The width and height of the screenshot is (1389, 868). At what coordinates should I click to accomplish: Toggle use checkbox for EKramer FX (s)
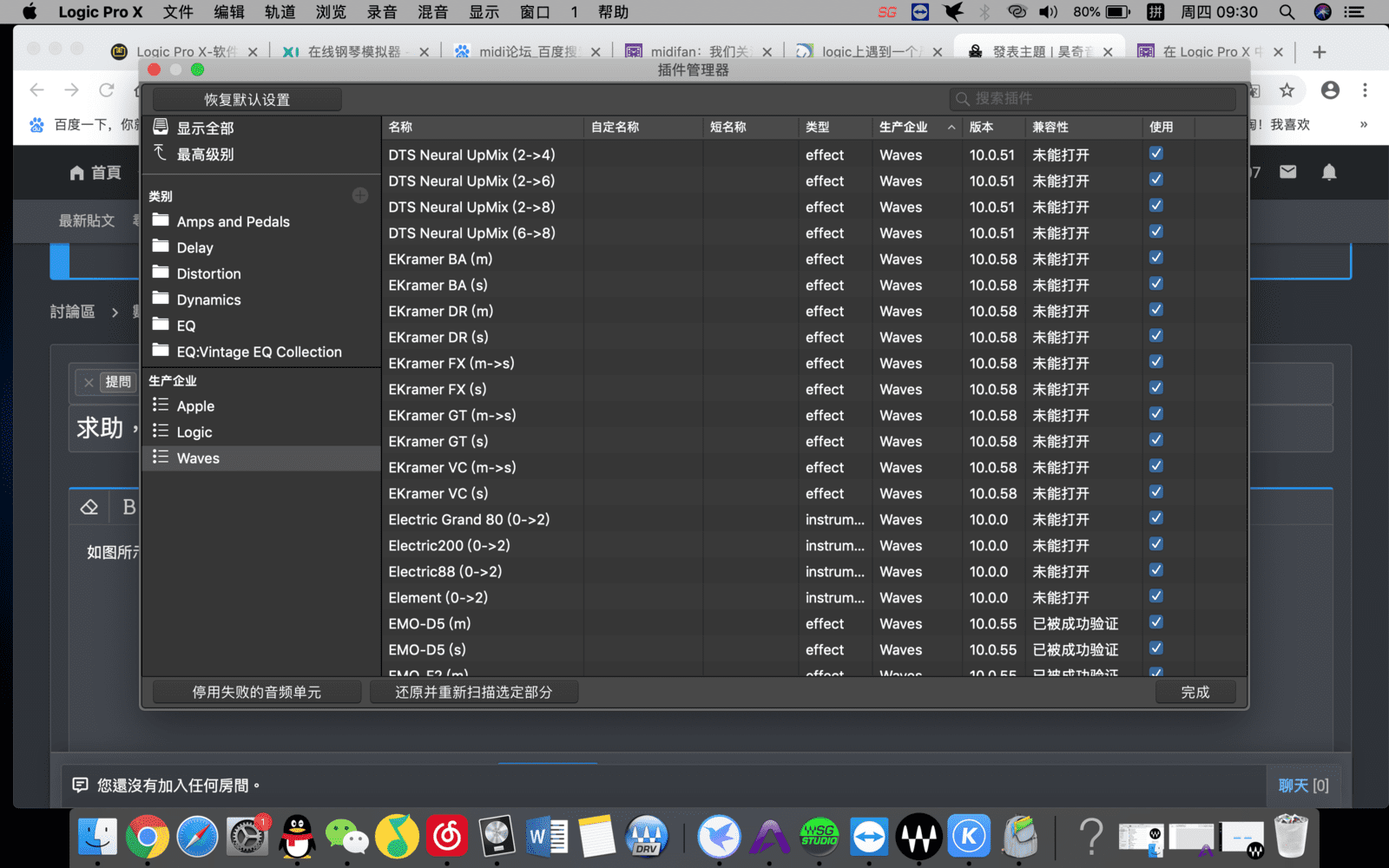[x=1155, y=388]
